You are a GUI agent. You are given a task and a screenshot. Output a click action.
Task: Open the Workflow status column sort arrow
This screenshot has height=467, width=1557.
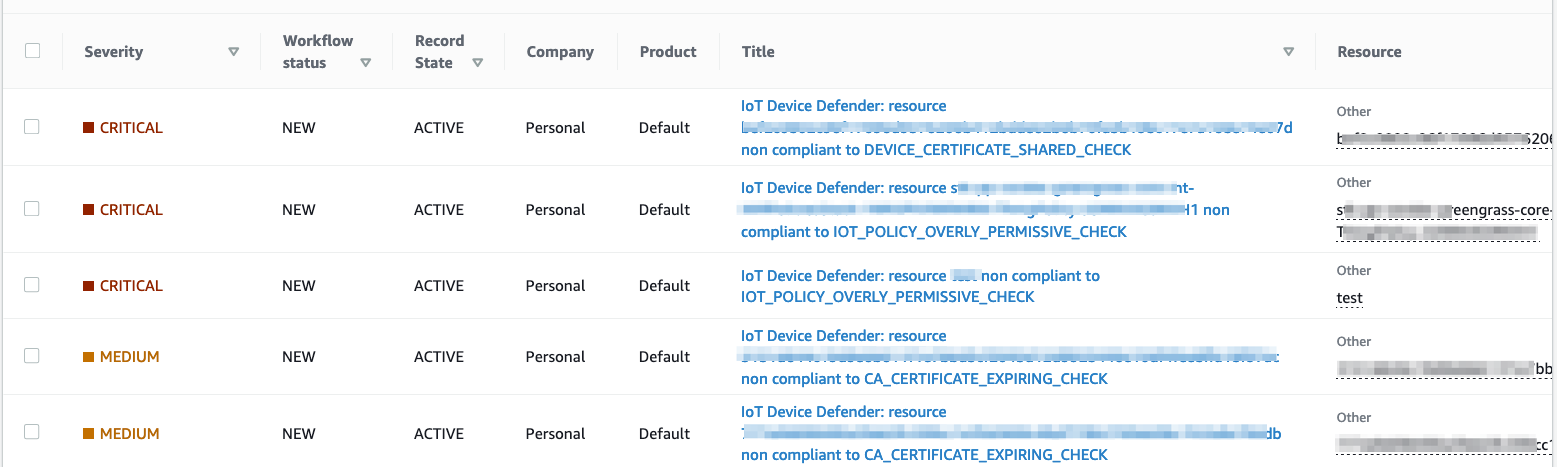click(x=366, y=63)
